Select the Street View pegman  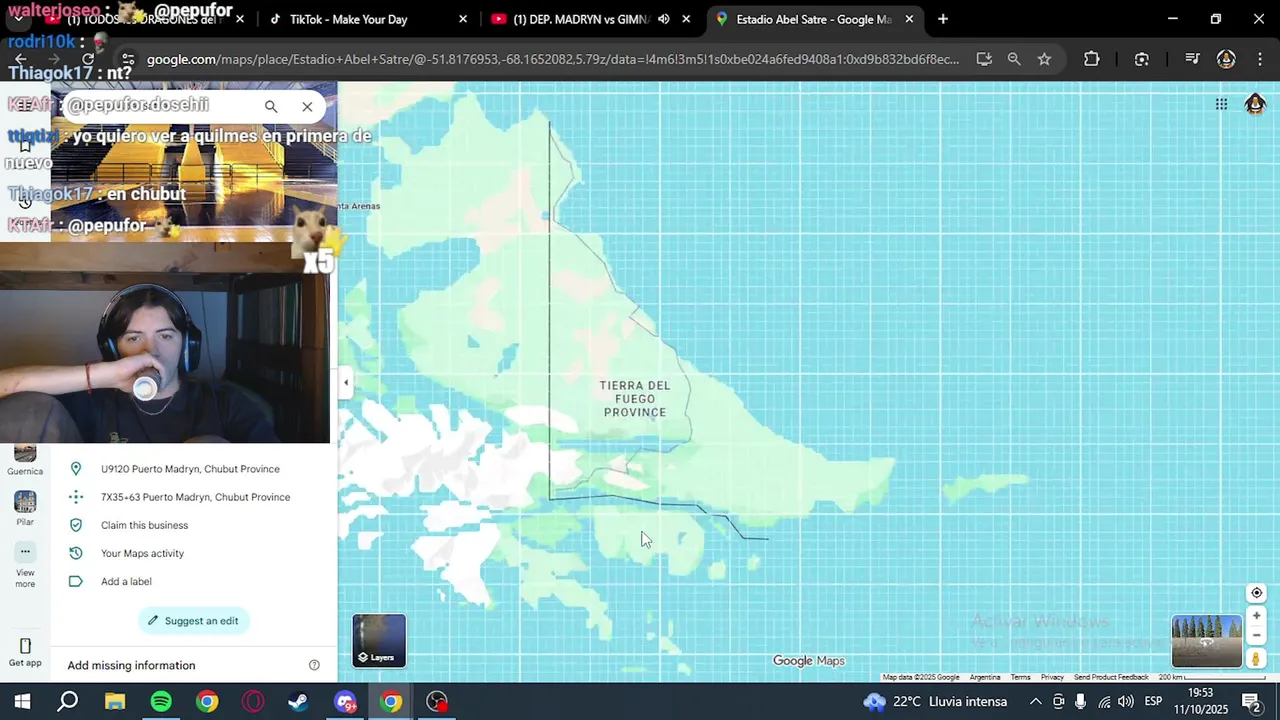tap(1256, 658)
